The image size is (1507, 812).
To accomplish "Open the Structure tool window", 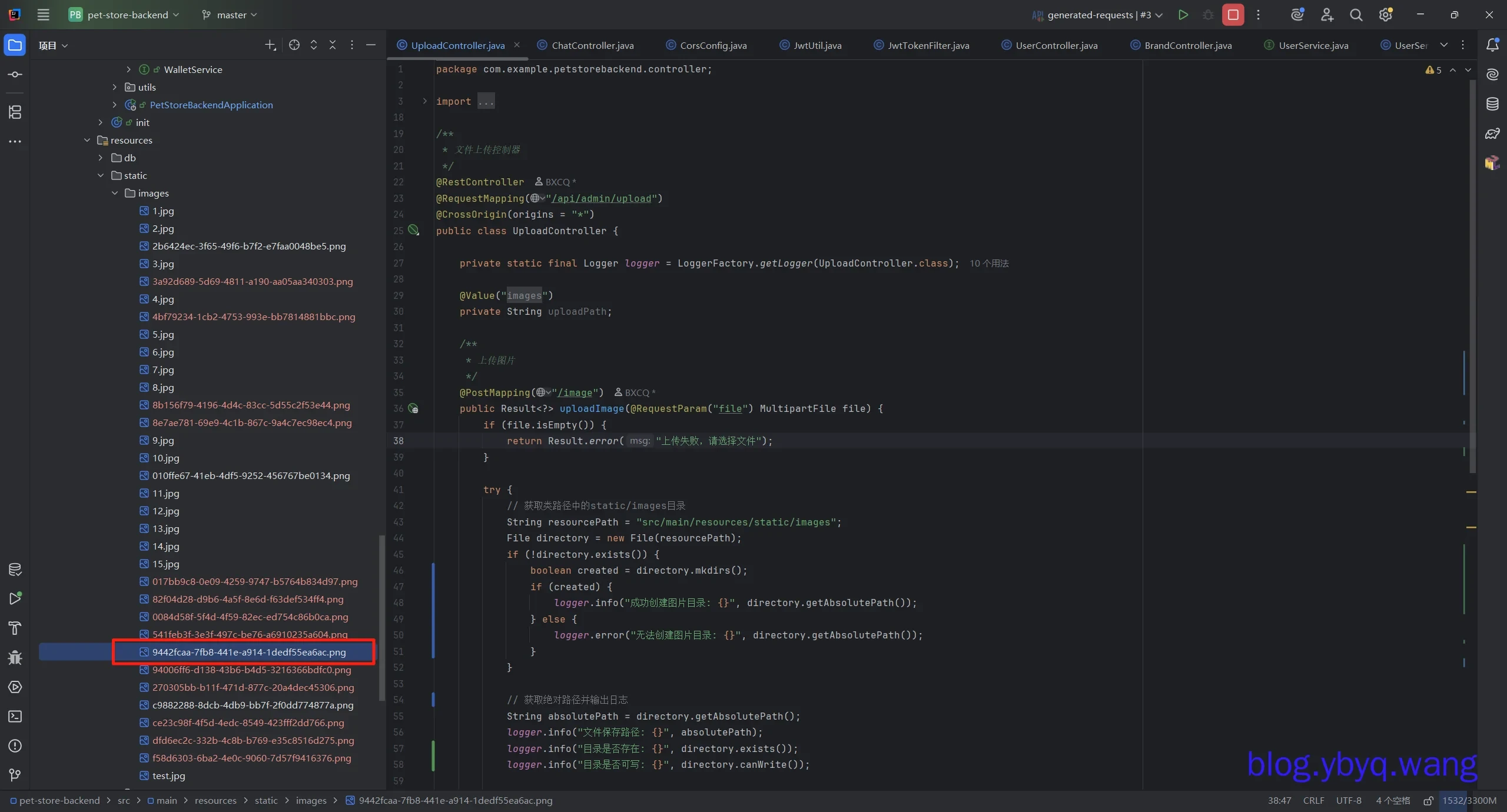I will pyautogui.click(x=15, y=112).
